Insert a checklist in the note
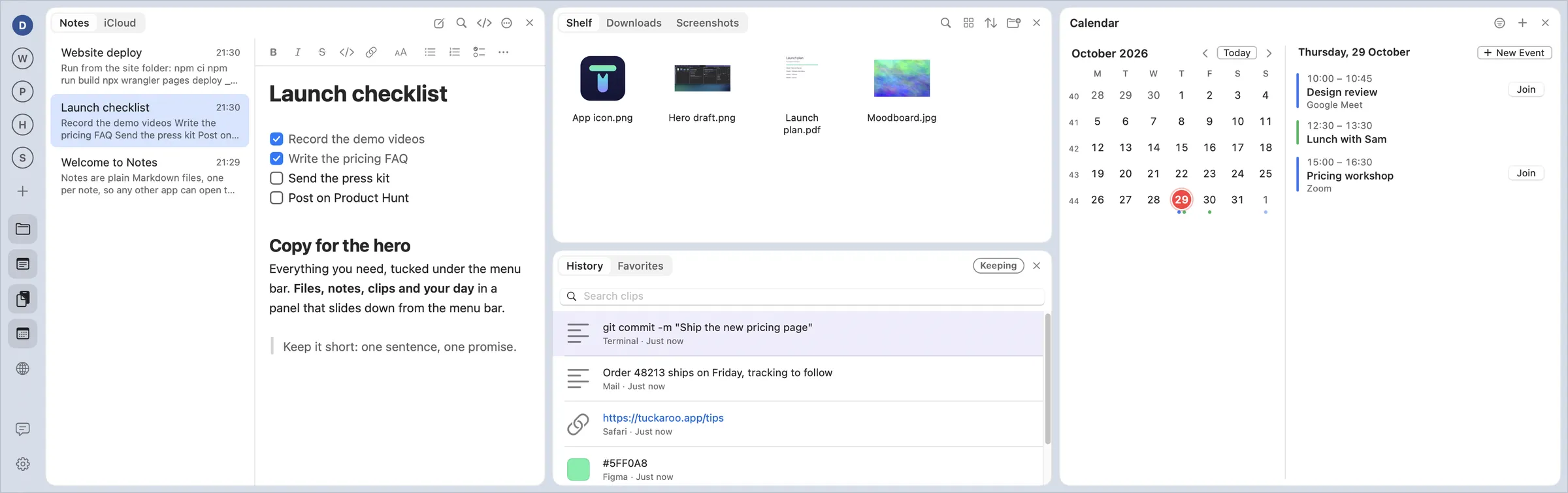Viewport: 1568px width, 493px height. [479, 52]
